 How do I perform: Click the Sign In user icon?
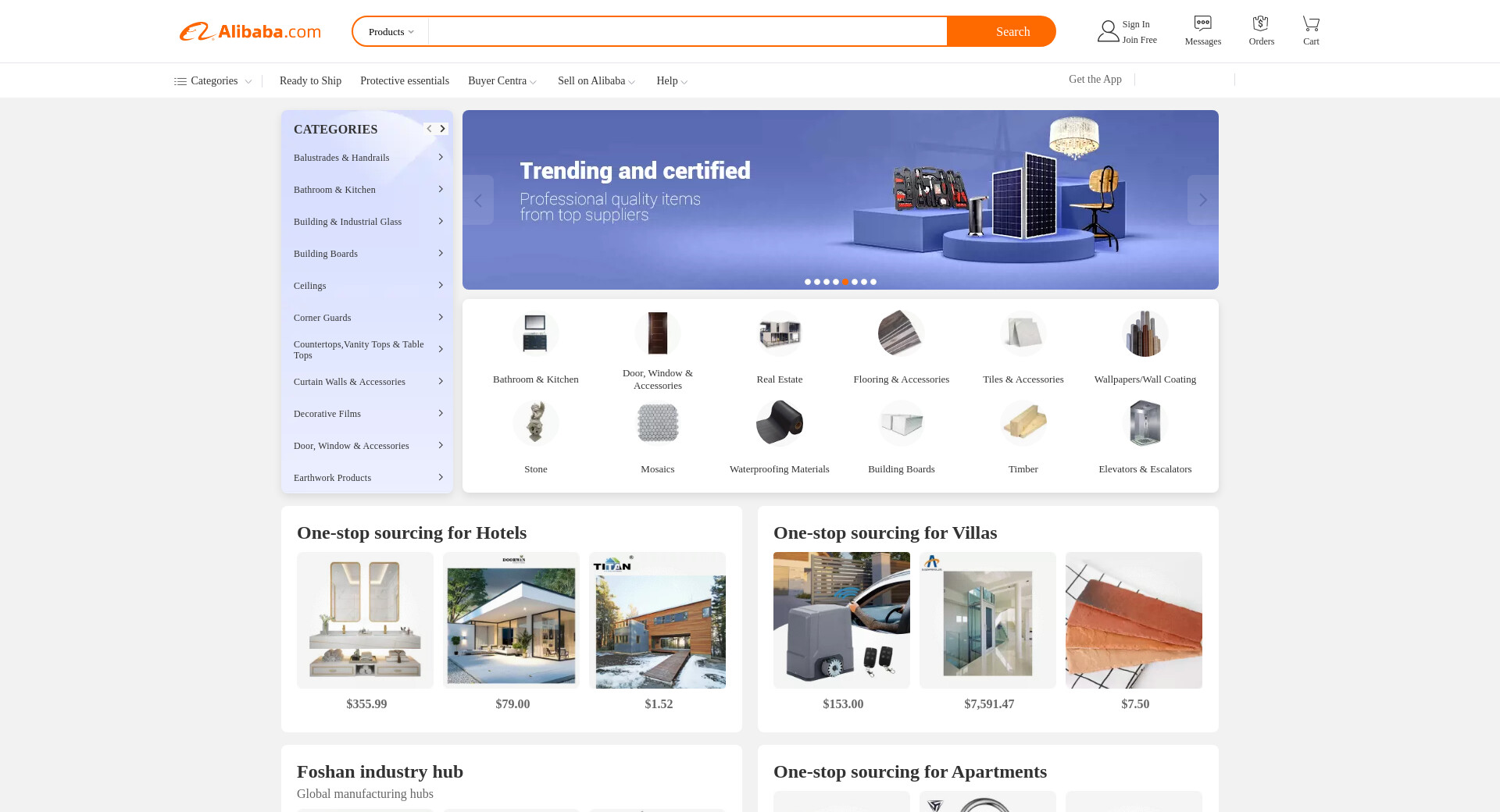click(x=1108, y=31)
